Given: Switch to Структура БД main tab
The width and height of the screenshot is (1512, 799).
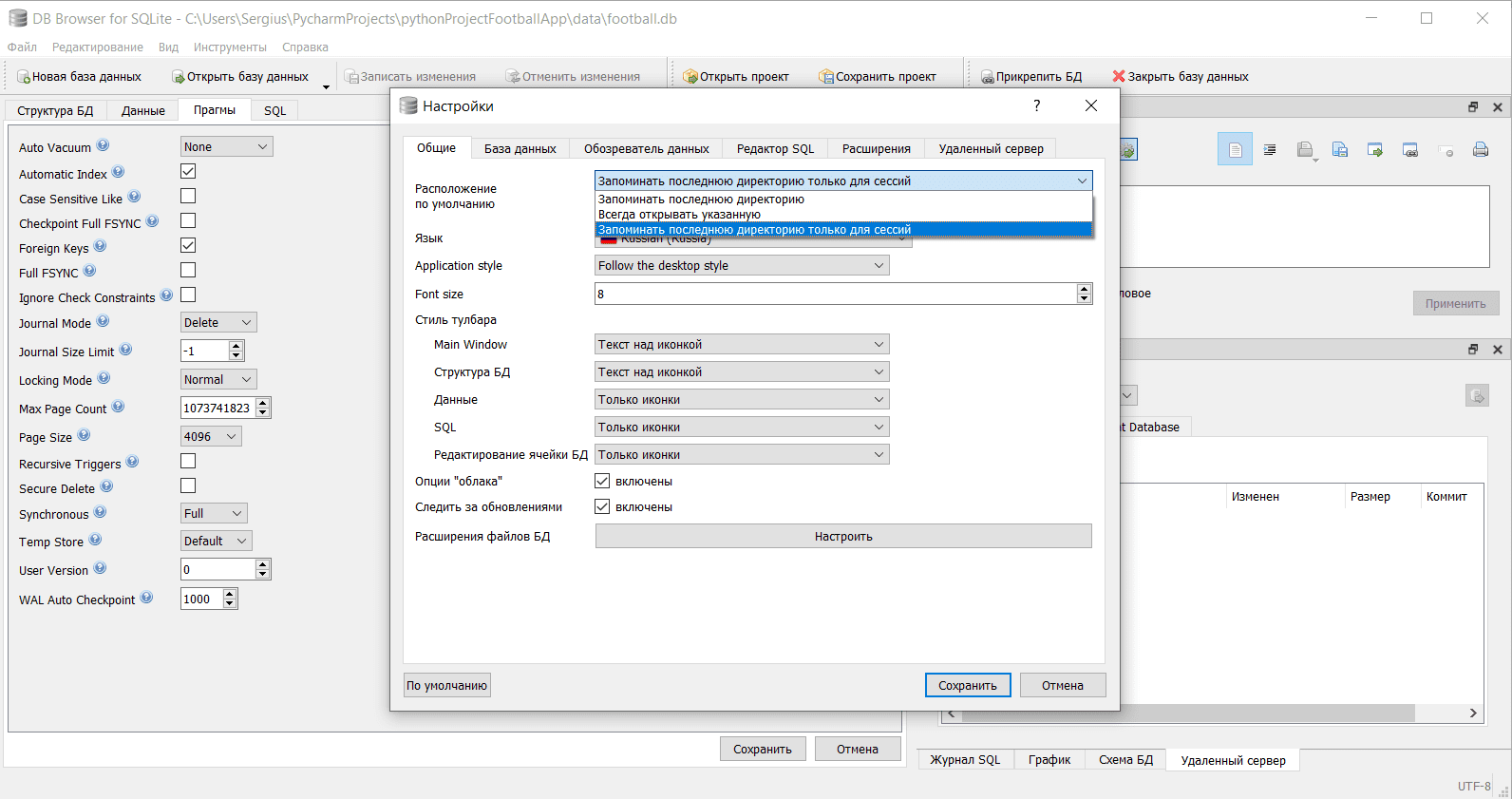Looking at the screenshot, I should (55, 110).
